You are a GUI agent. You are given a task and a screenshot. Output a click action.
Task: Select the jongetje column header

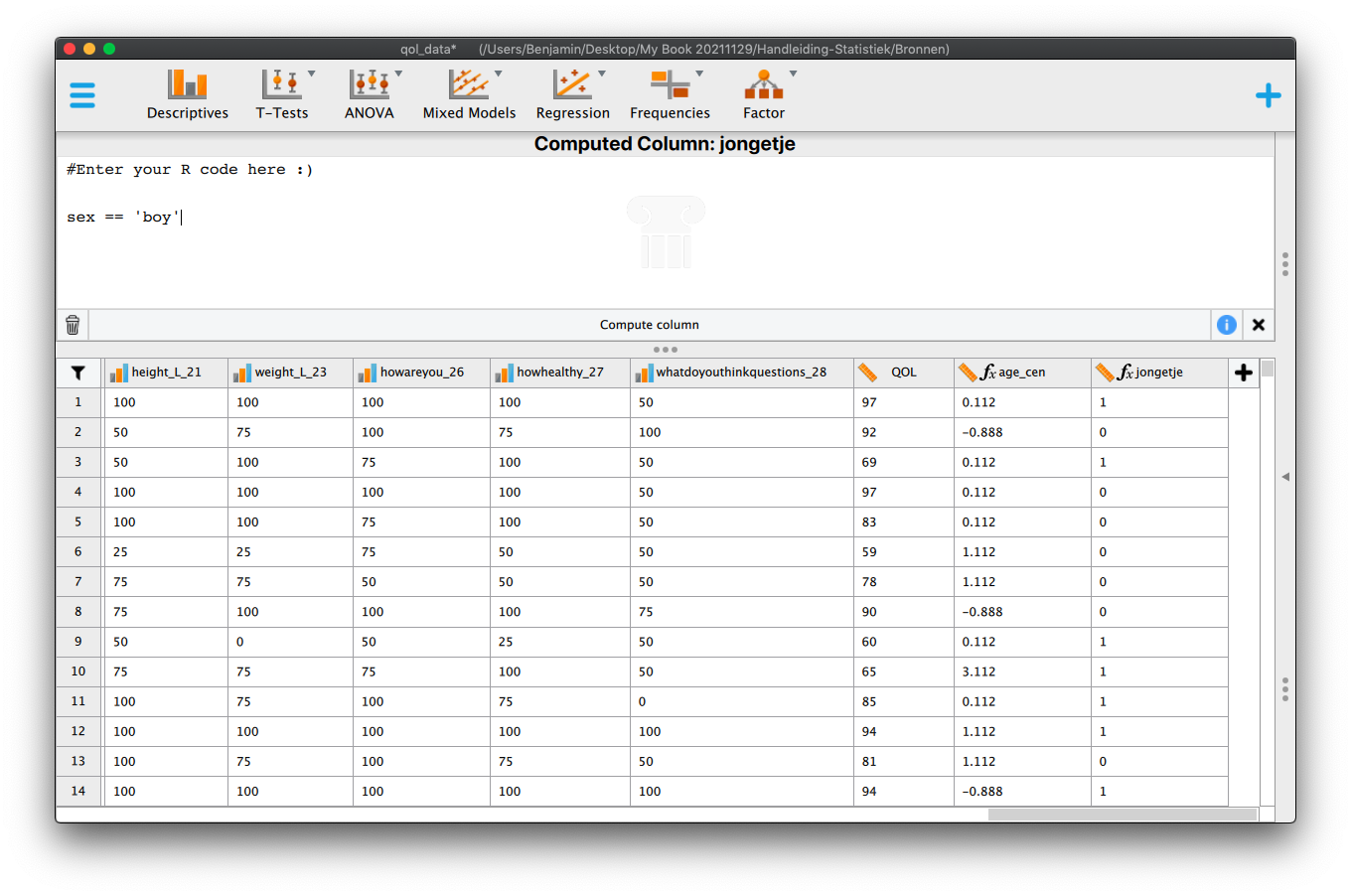(1159, 373)
